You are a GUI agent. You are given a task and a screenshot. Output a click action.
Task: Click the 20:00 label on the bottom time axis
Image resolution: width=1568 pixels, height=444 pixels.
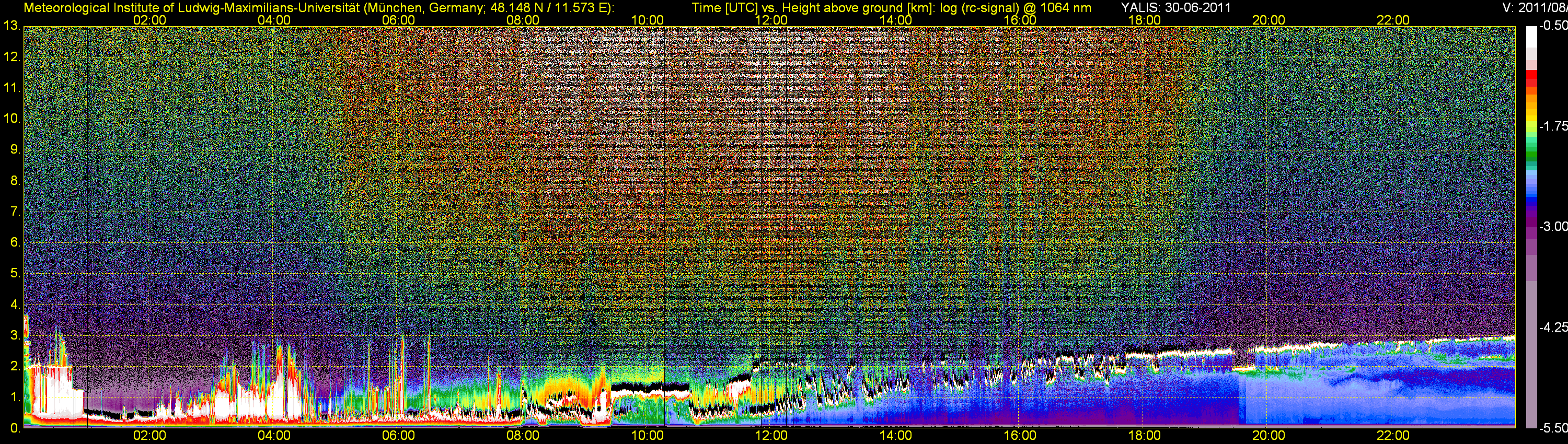(x=1269, y=436)
